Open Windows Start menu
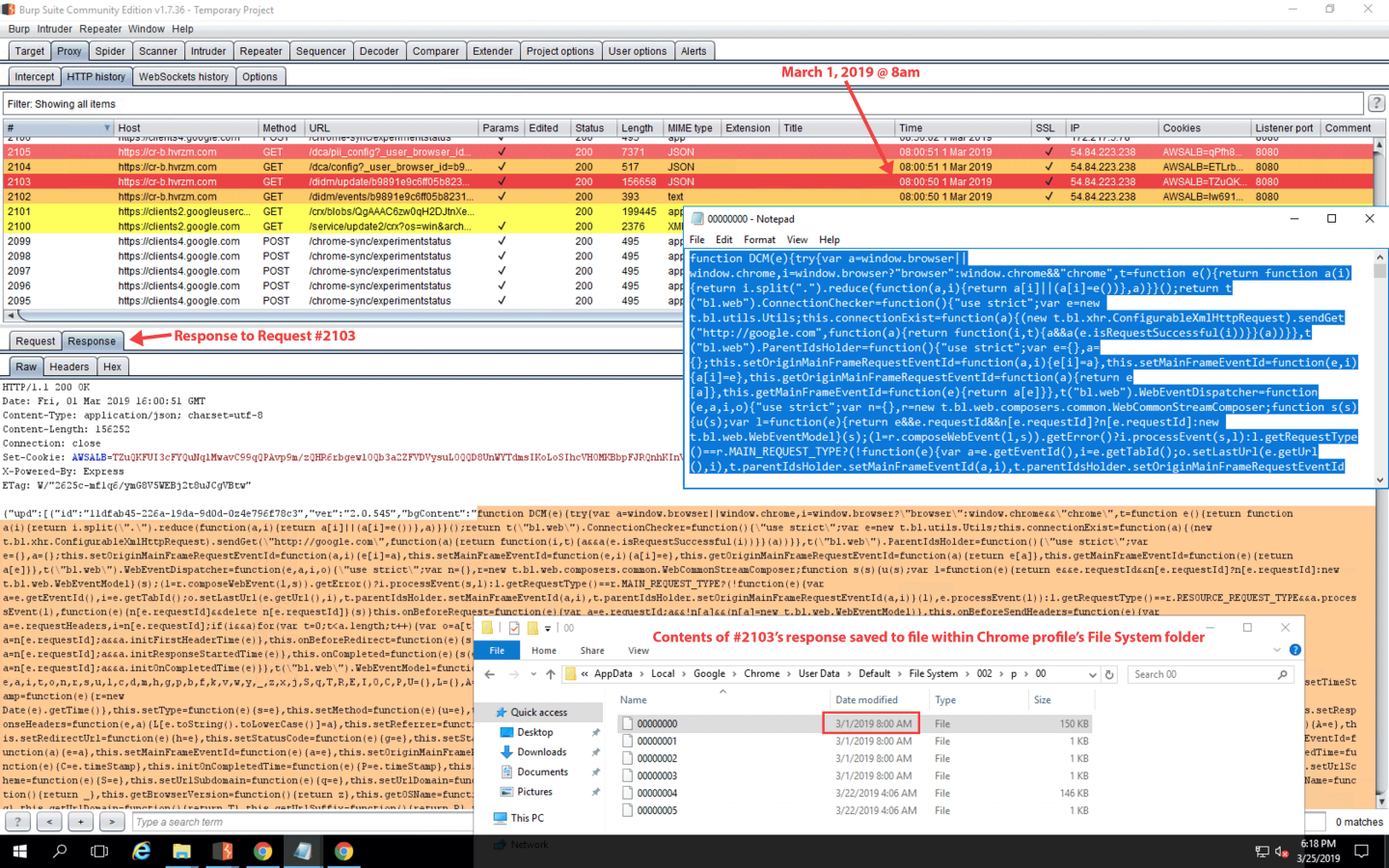 19,851
